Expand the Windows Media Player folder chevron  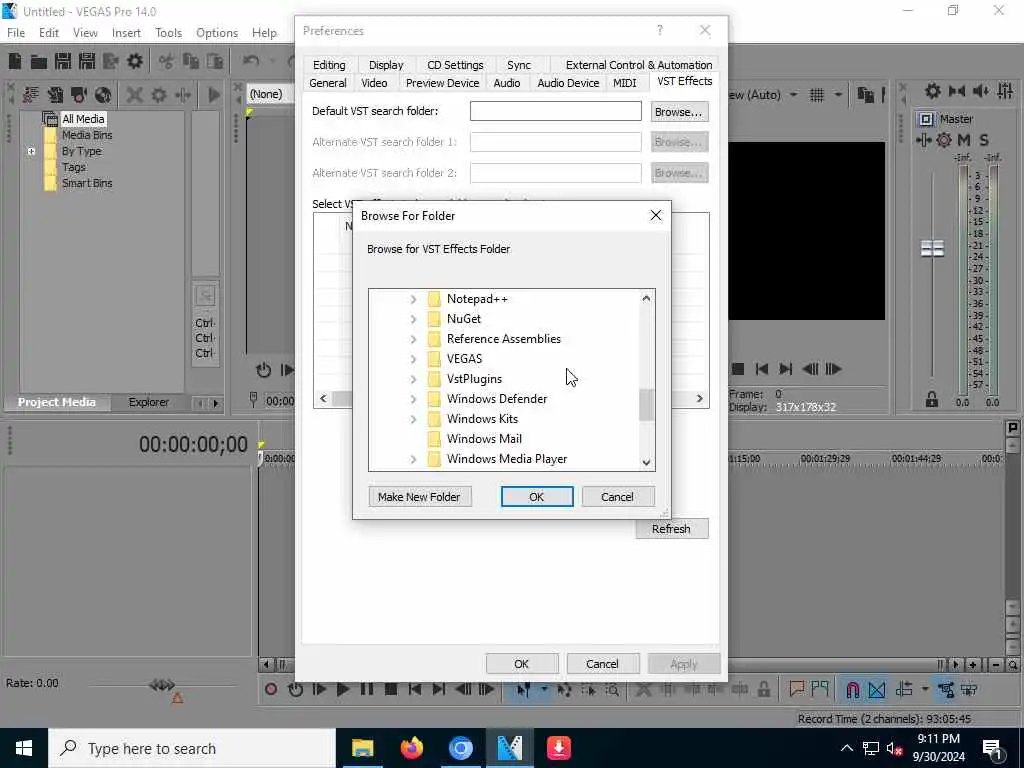(x=413, y=459)
